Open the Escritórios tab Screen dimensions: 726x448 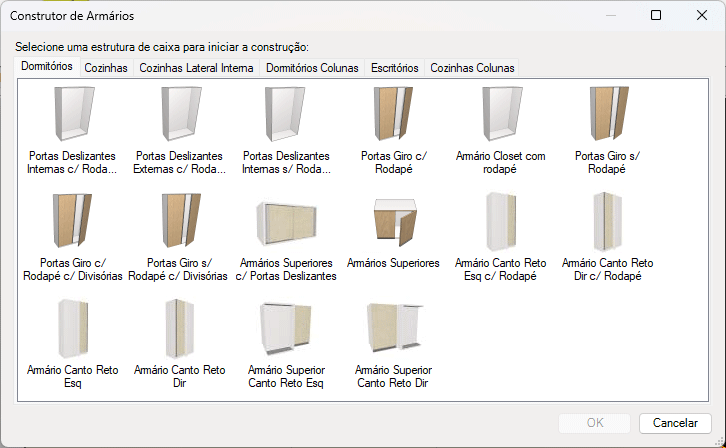pyautogui.click(x=394, y=68)
